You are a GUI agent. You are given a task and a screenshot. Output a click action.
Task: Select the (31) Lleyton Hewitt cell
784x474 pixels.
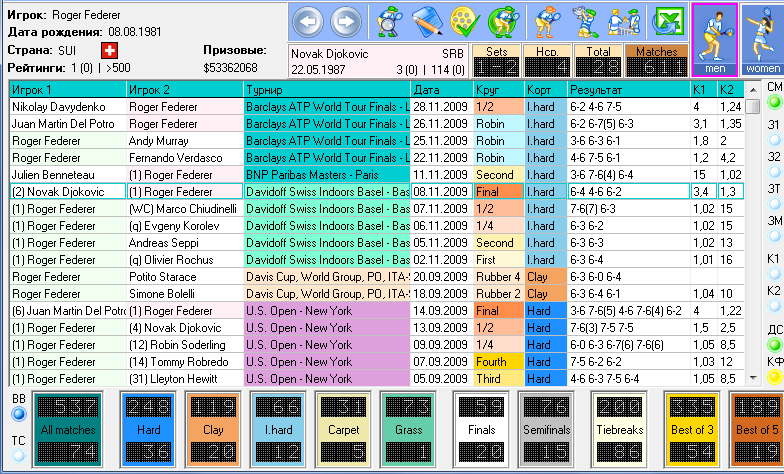point(185,379)
